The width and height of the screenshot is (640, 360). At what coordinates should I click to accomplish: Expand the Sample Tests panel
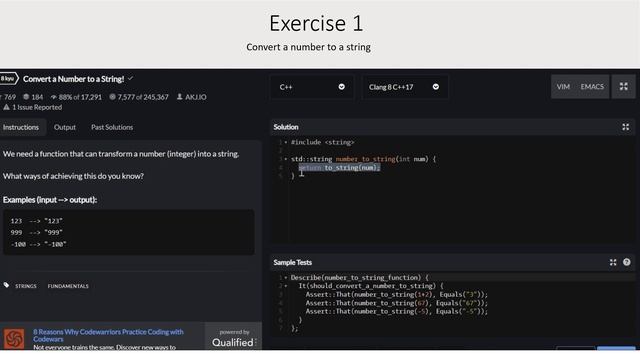[x=613, y=262]
